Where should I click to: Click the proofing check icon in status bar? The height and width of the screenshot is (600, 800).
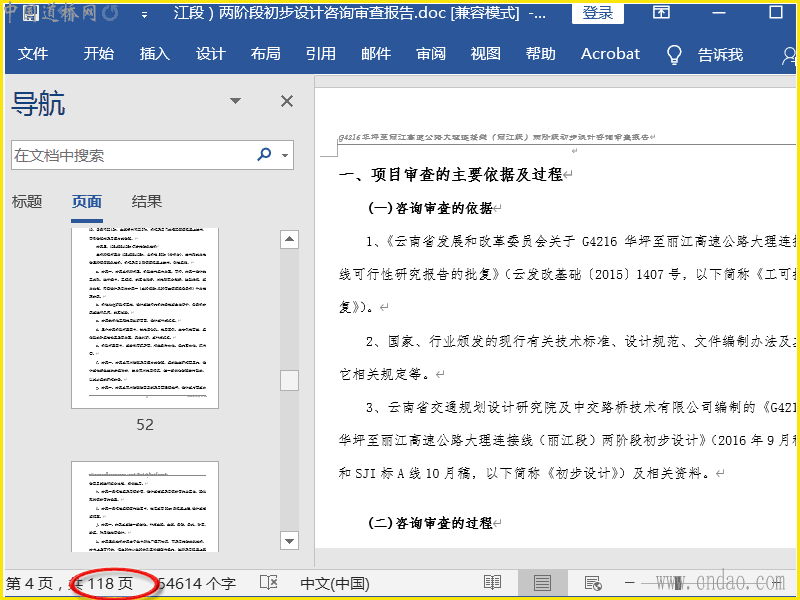[268, 583]
